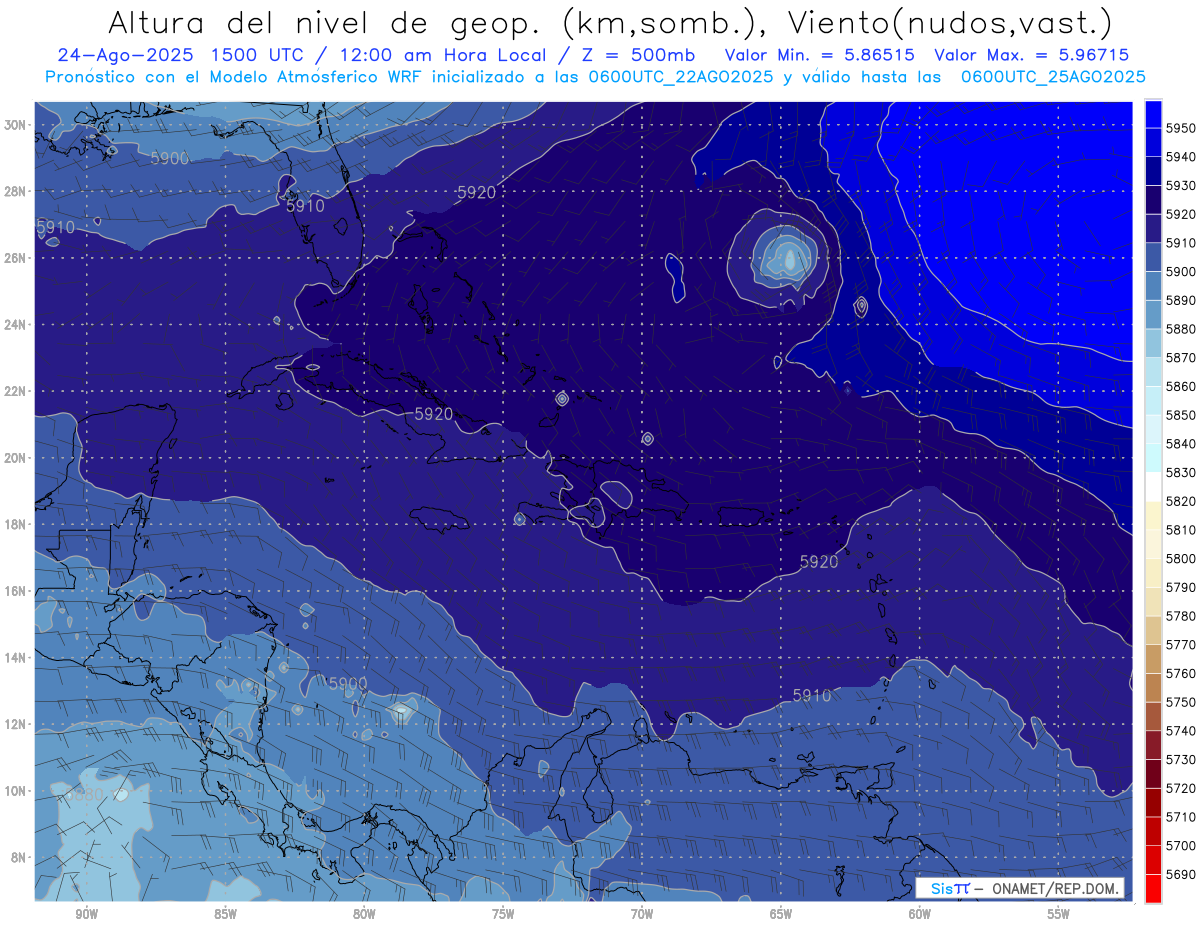Viewport: 1200px width, 927px height.
Task: Click the '60W' longitude axis label
Action: pyautogui.click(x=920, y=914)
